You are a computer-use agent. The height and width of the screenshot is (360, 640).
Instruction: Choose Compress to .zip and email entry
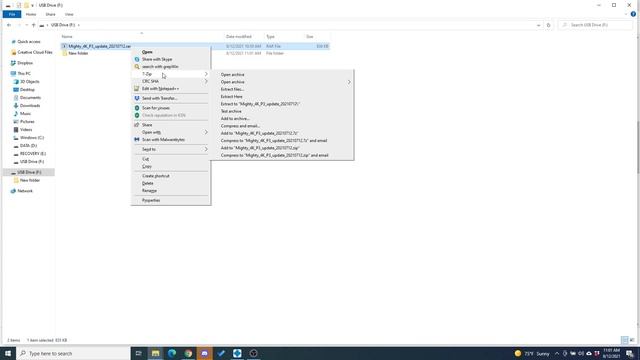pos(274,156)
